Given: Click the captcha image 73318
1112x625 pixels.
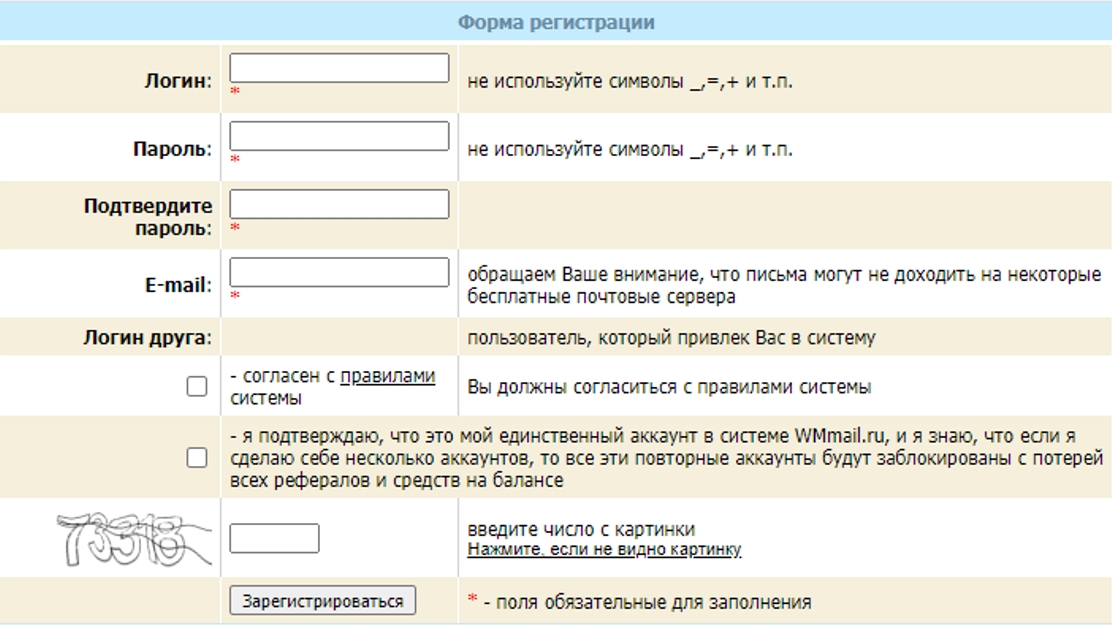Looking at the screenshot, I should click(133, 541).
